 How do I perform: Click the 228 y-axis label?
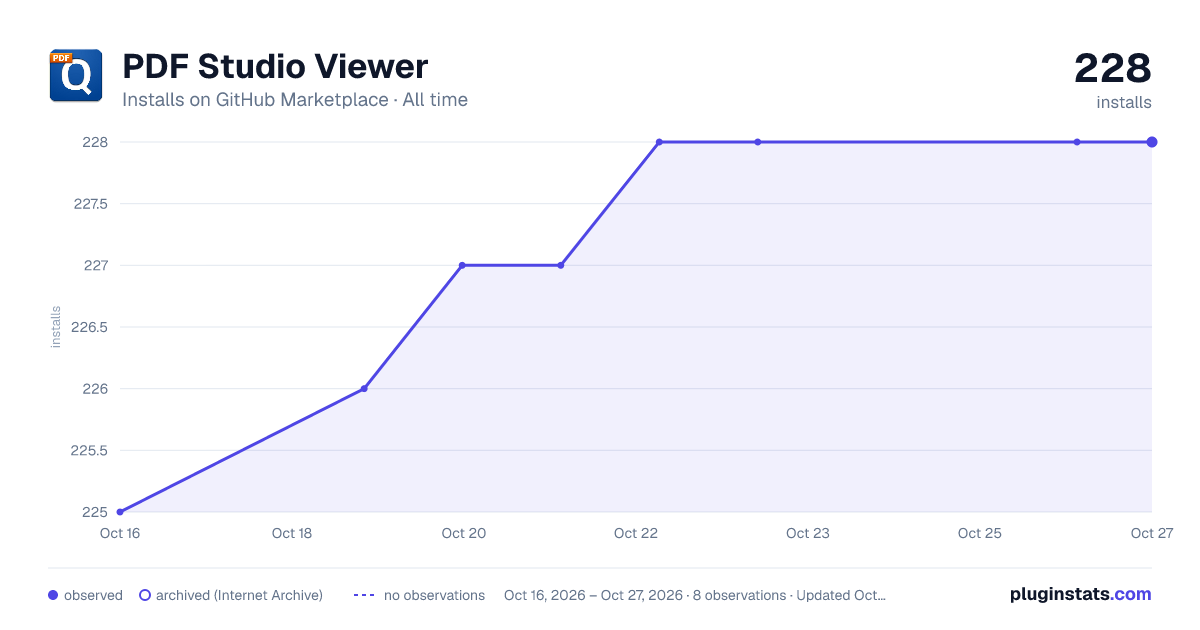click(95, 142)
